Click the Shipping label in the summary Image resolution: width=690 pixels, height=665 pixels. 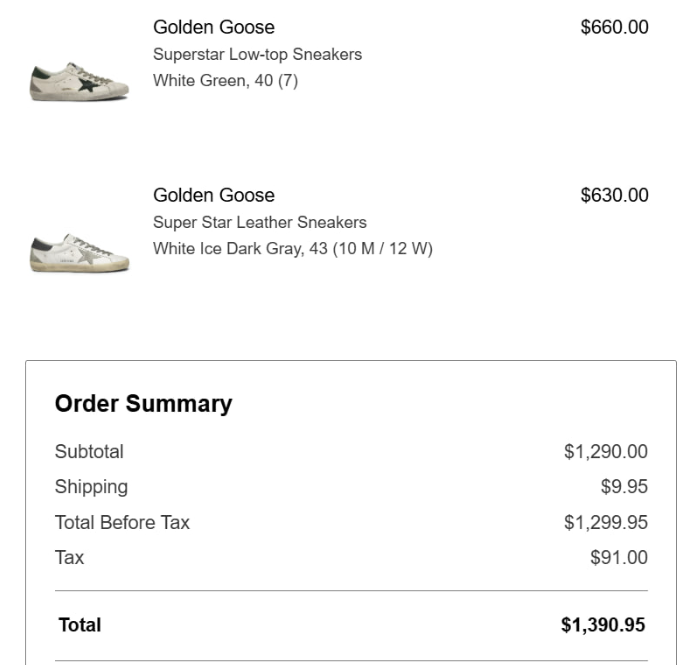tap(91, 487)
